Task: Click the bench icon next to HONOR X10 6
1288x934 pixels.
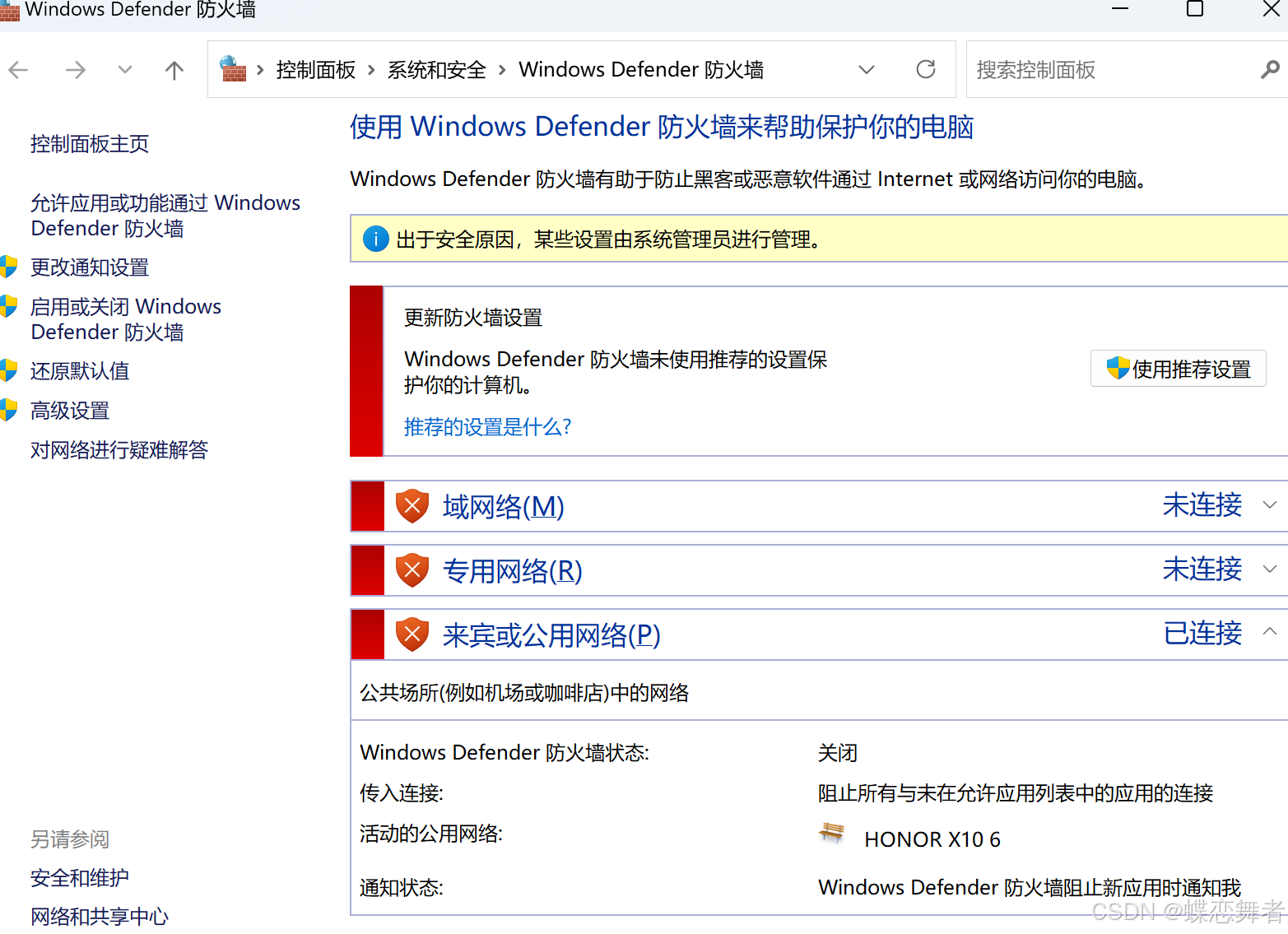Action: point(832,833)
